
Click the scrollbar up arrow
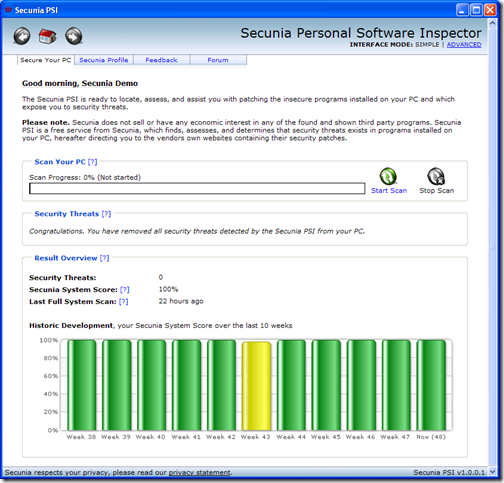pos(492,23)
